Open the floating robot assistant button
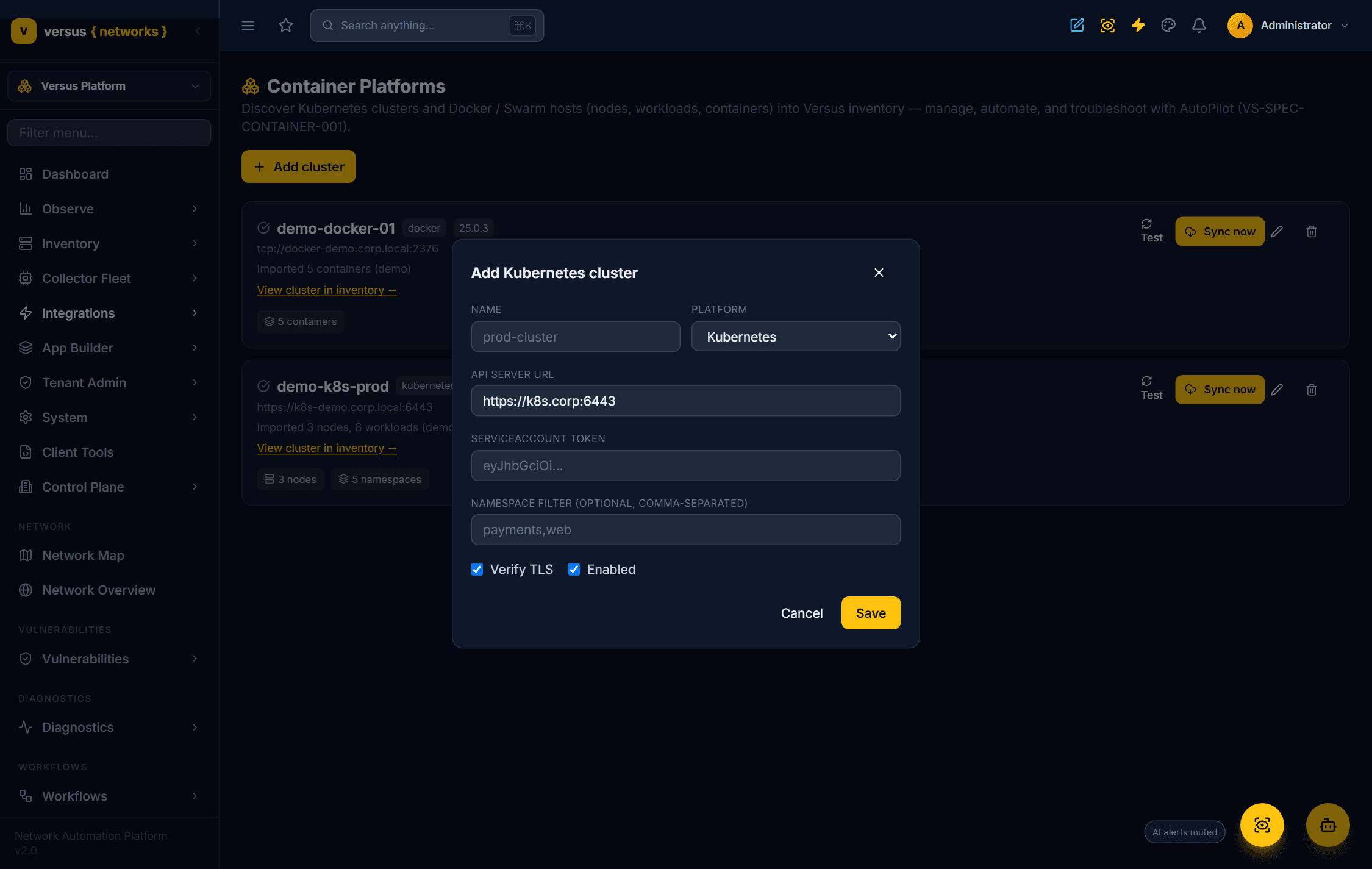1372x869 pixels. click(1327, 825)
